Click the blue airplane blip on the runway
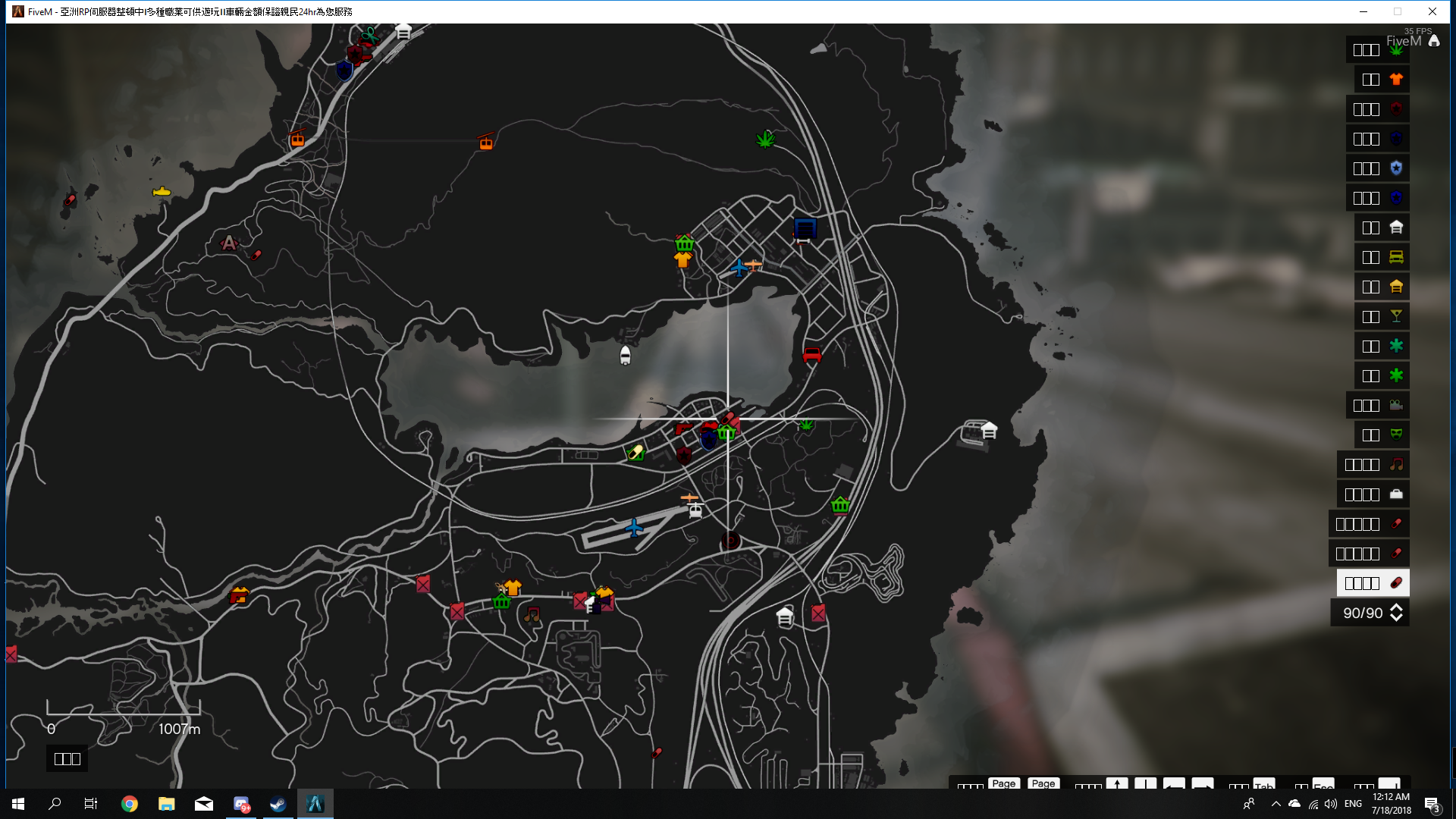 tap(634, 527)
